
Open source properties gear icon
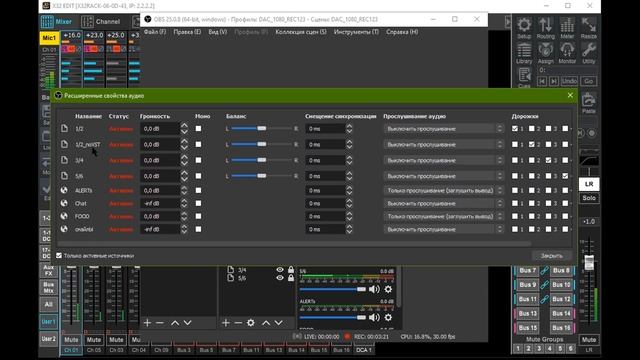tap(251, 323)
